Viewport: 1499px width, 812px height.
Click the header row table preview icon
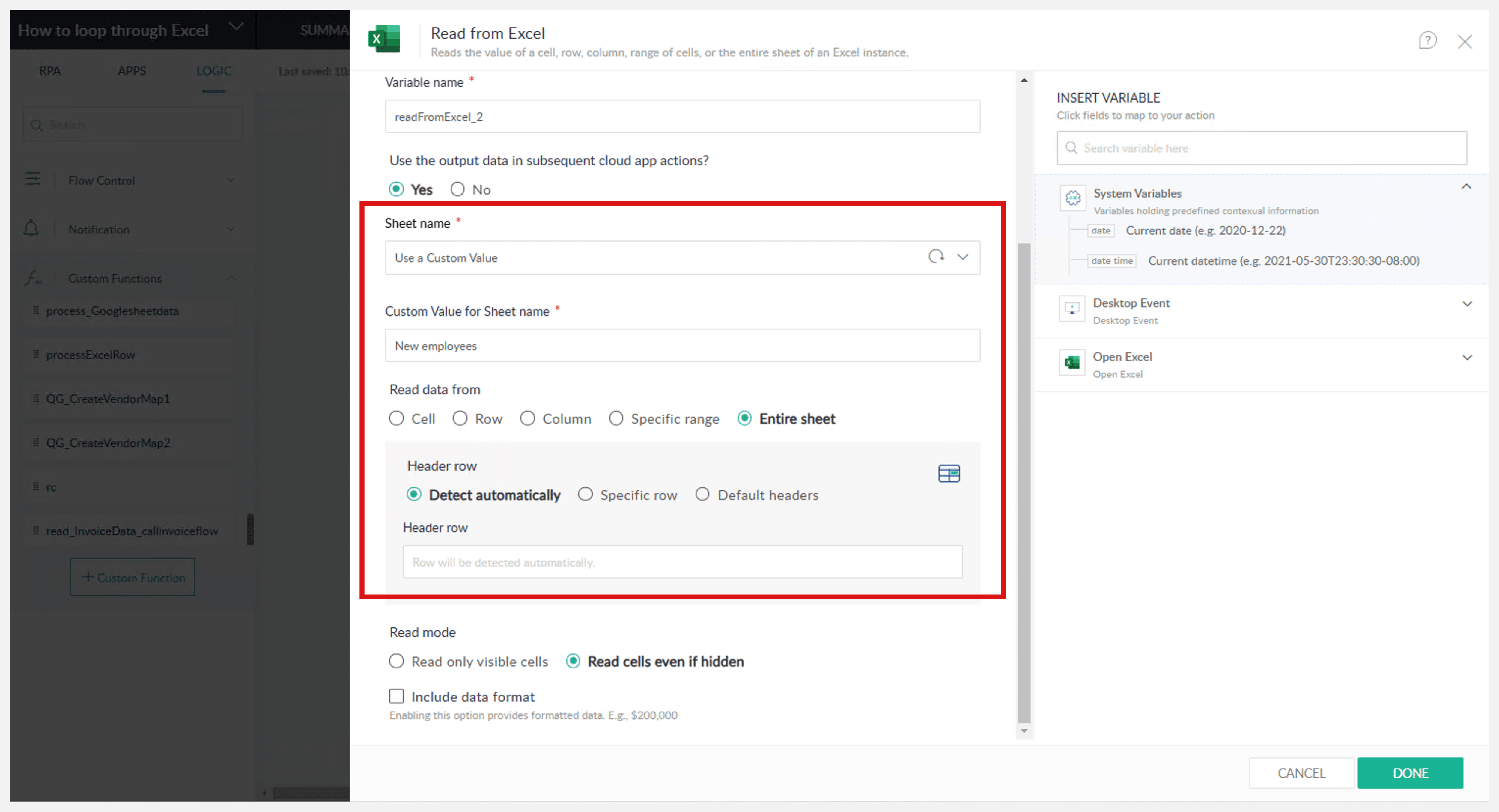click(x=949, y=474)
